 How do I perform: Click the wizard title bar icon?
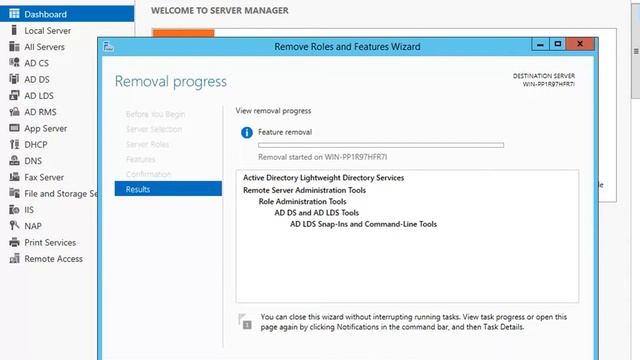tap(108, 47)
